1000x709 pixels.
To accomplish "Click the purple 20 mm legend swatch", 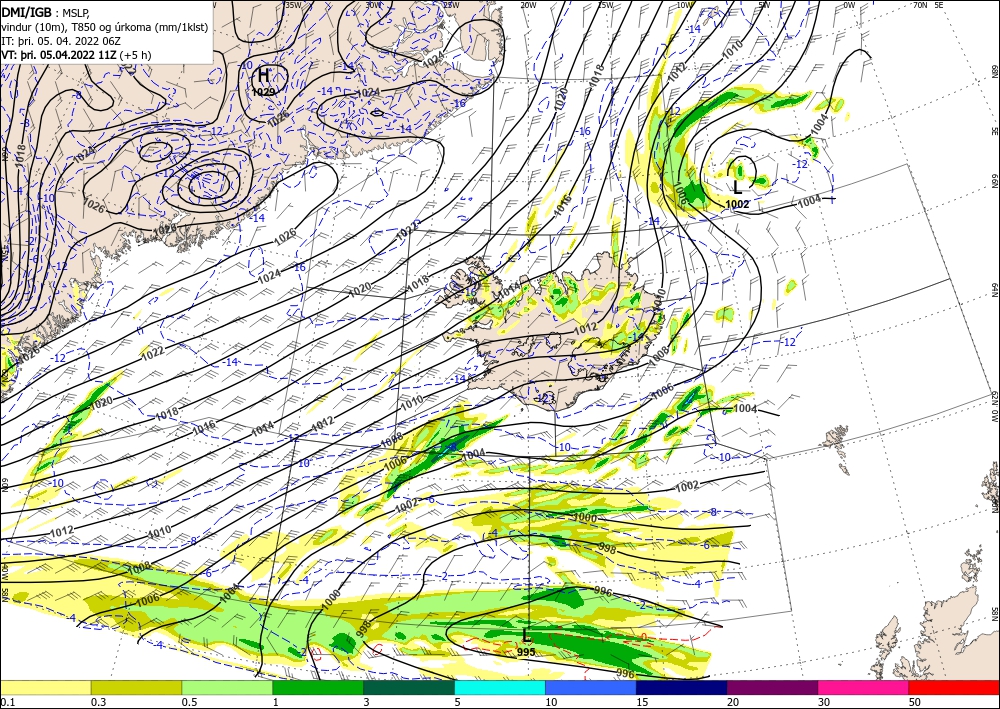I will [x=772, y=687].
